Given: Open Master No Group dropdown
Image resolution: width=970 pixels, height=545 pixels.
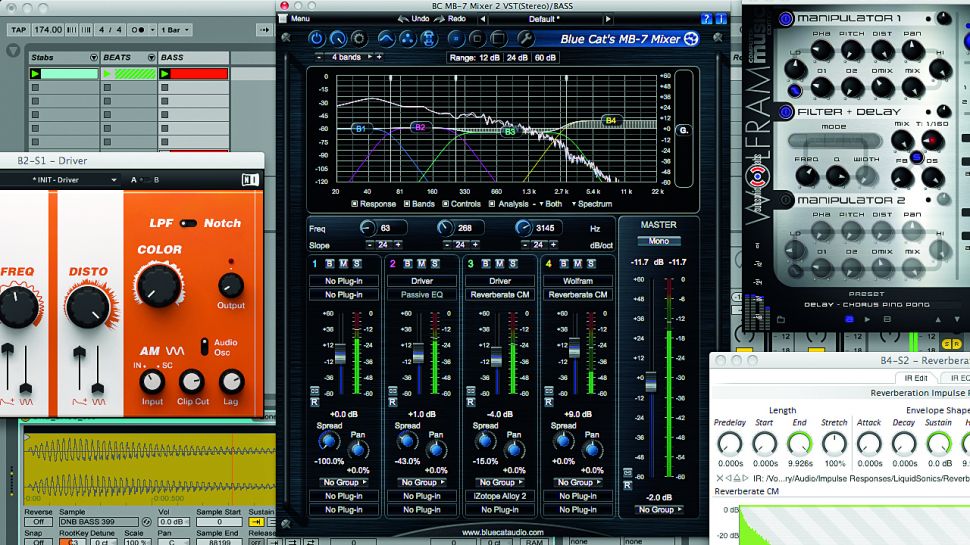Looking at the screenshot, I should (x=659, y=510).
